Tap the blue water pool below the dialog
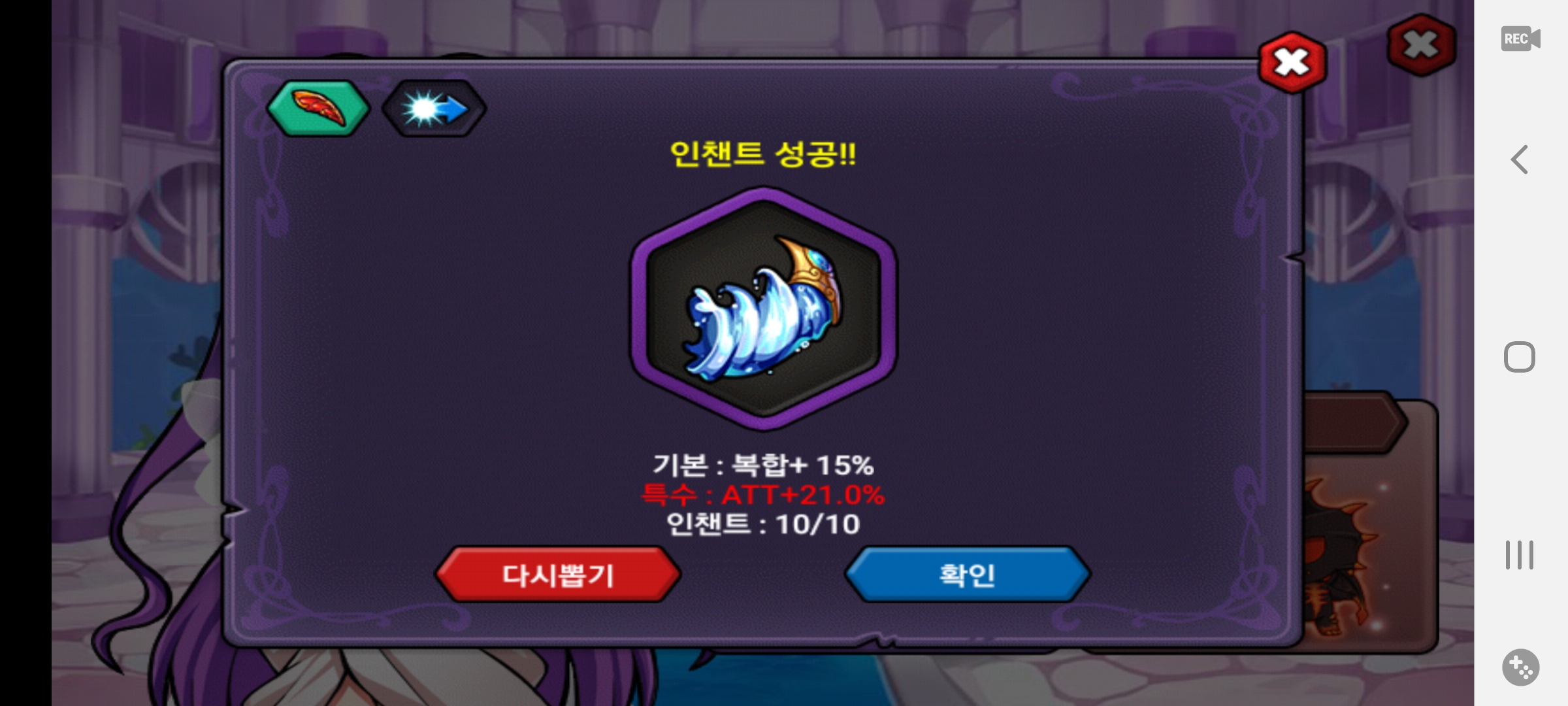Image resolution: width=1568 pixels, height=706 pixels. (771, 677)
